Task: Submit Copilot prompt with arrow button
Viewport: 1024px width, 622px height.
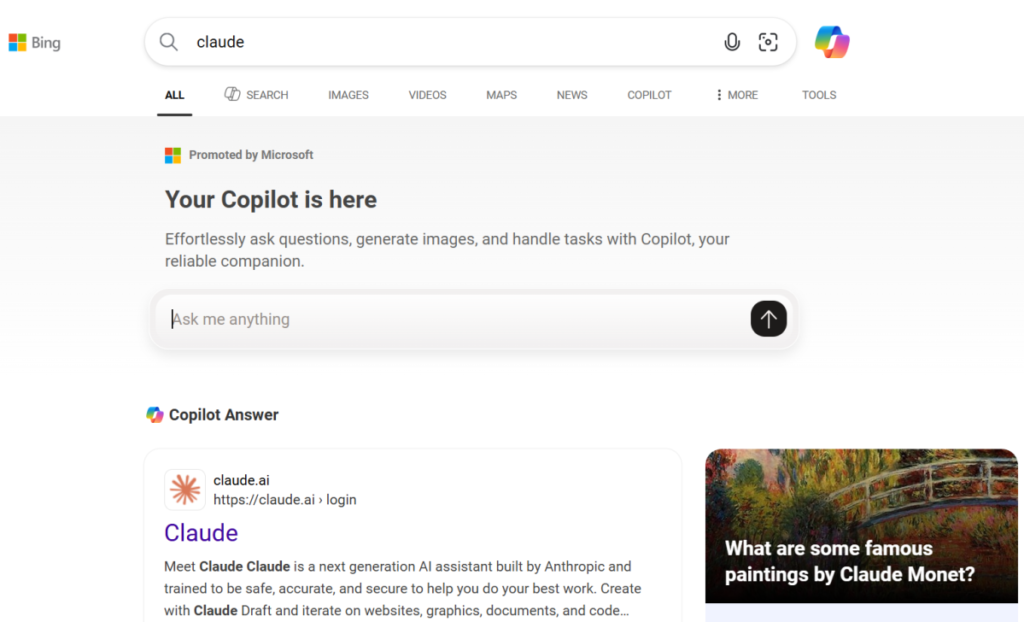Action: (x=768, y=319)
